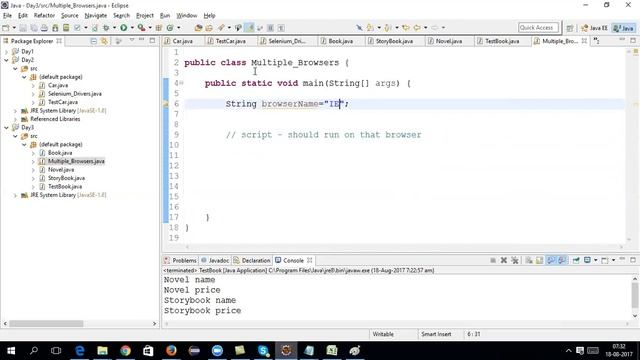640x360 pixels.
Task: Click the Save All icon in toolbar
Action: (33, 28)
